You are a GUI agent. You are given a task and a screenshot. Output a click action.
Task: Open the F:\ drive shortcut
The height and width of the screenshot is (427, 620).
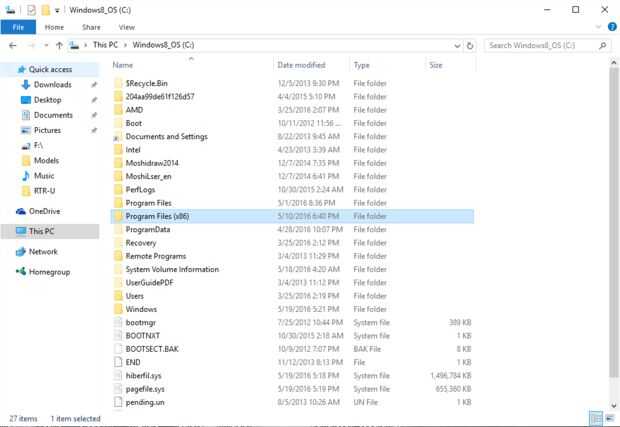coord(38,145)
